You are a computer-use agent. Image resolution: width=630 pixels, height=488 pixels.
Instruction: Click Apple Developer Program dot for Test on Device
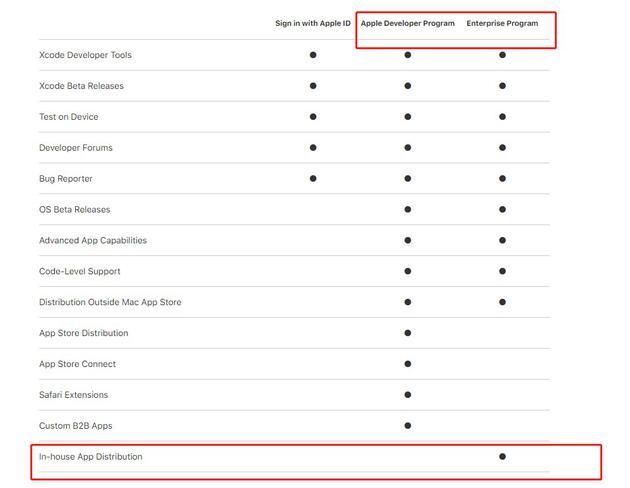pyautogui.click(x=408, y=117)
